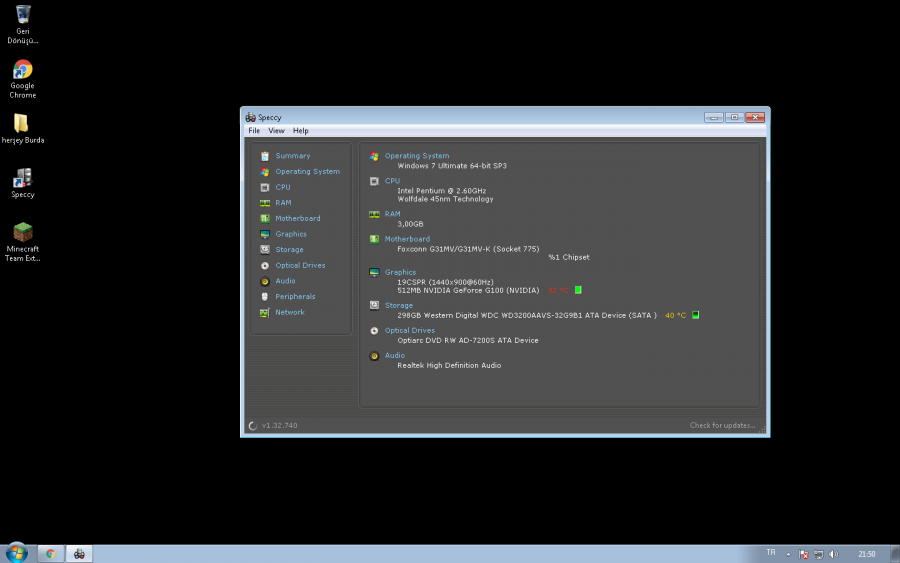
Task: Click the sidebar Motherboard icon
Action: point(265,219)
